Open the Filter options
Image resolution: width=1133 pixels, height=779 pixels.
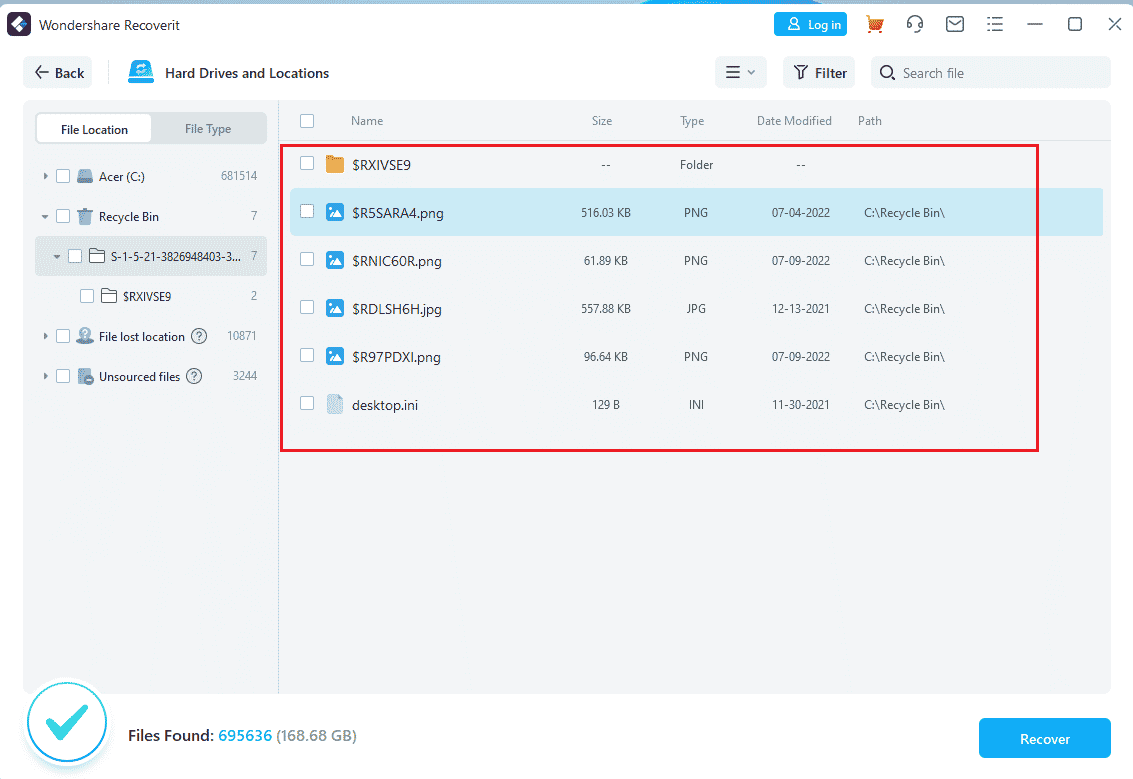tap(819, 72)
